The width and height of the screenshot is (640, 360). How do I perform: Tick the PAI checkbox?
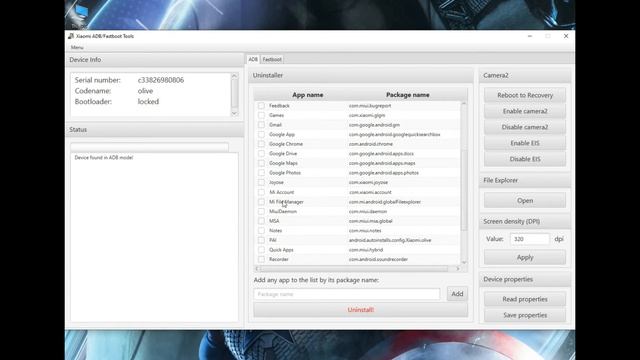[x=261, y=240]
